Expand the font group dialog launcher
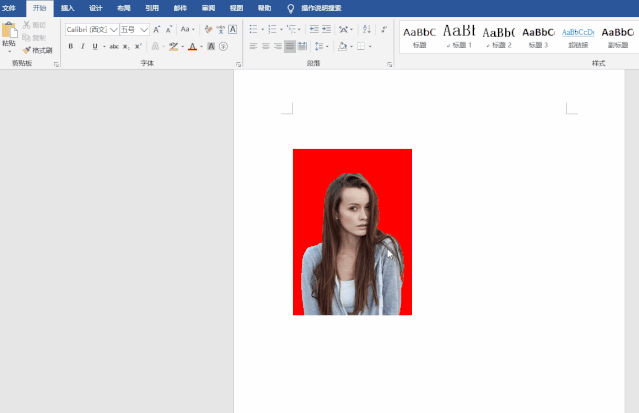This screenshot has height=413, width=639. point(238,64)
